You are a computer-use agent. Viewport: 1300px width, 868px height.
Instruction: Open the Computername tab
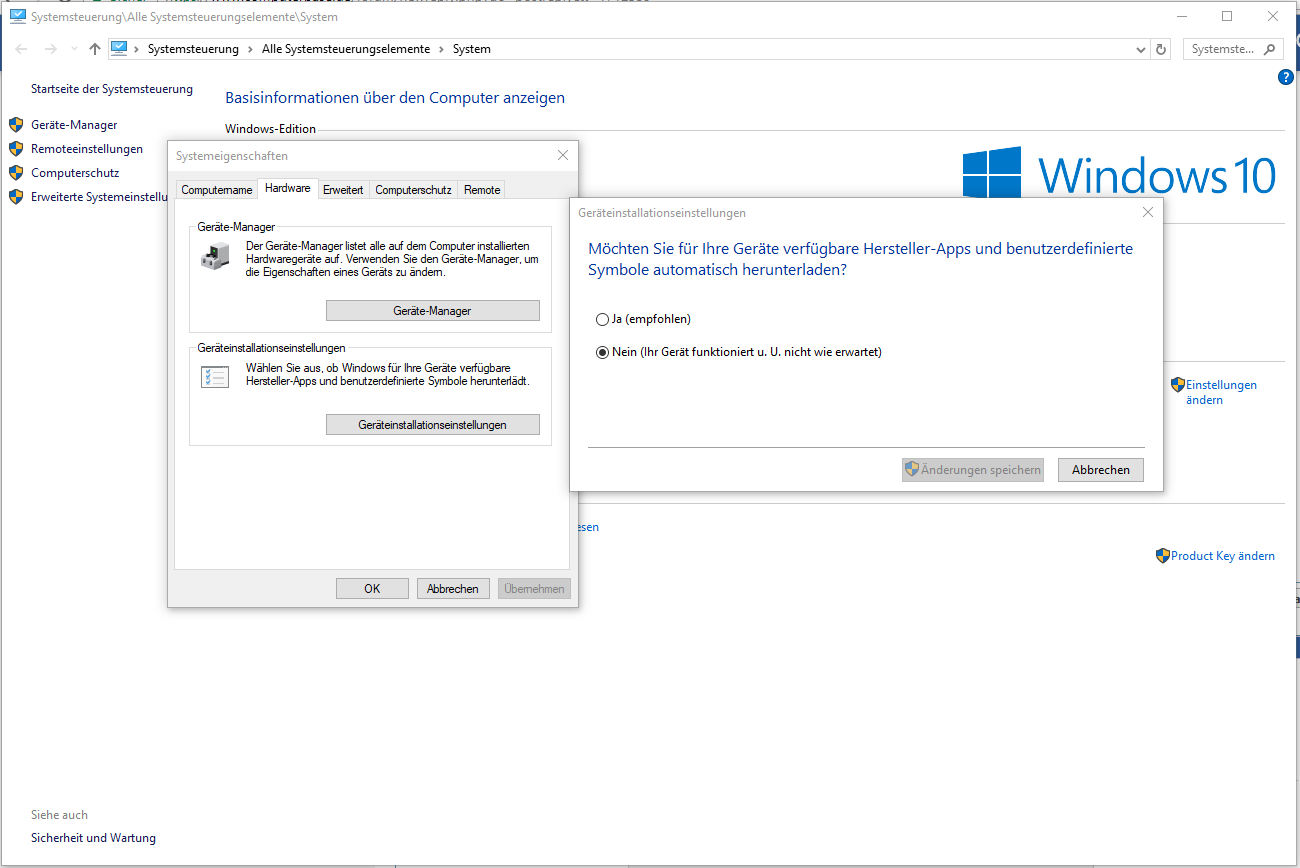point(217,190)
